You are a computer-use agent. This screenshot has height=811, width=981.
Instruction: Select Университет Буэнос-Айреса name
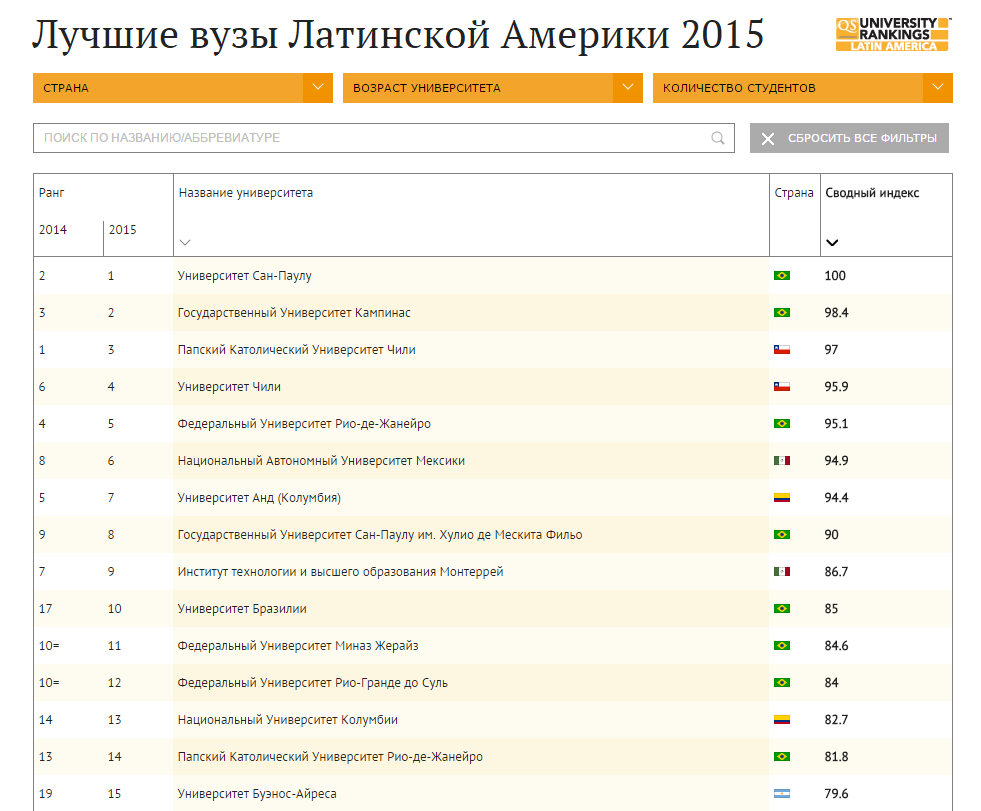coord(257,793)
